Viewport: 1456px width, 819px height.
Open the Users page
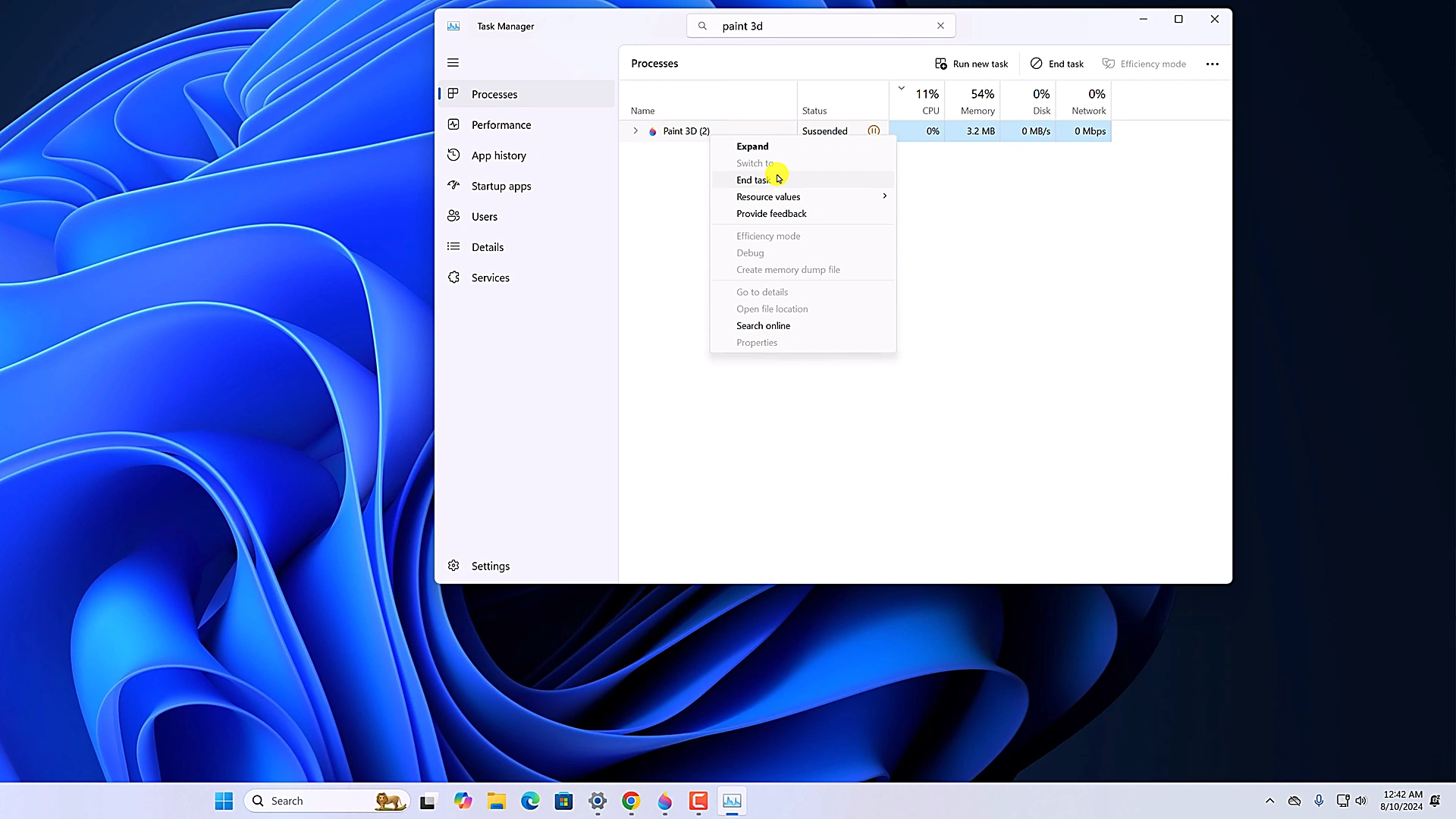[526, 216]
